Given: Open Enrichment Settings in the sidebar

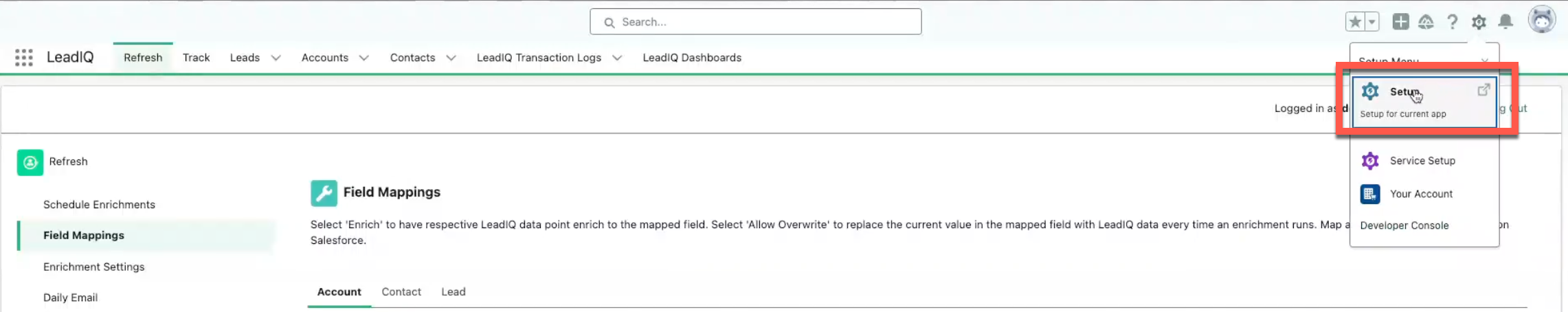Looking at the screenshot, I should [x=94, y=267].
